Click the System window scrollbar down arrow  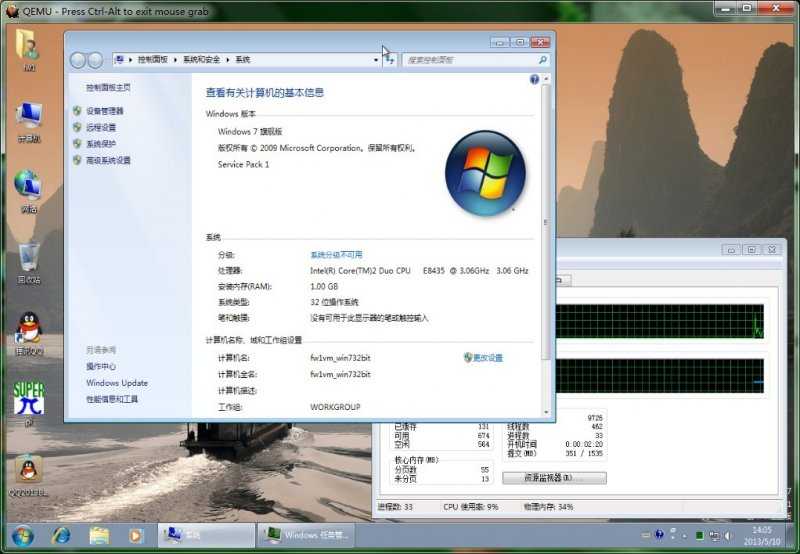pos(546,412)
